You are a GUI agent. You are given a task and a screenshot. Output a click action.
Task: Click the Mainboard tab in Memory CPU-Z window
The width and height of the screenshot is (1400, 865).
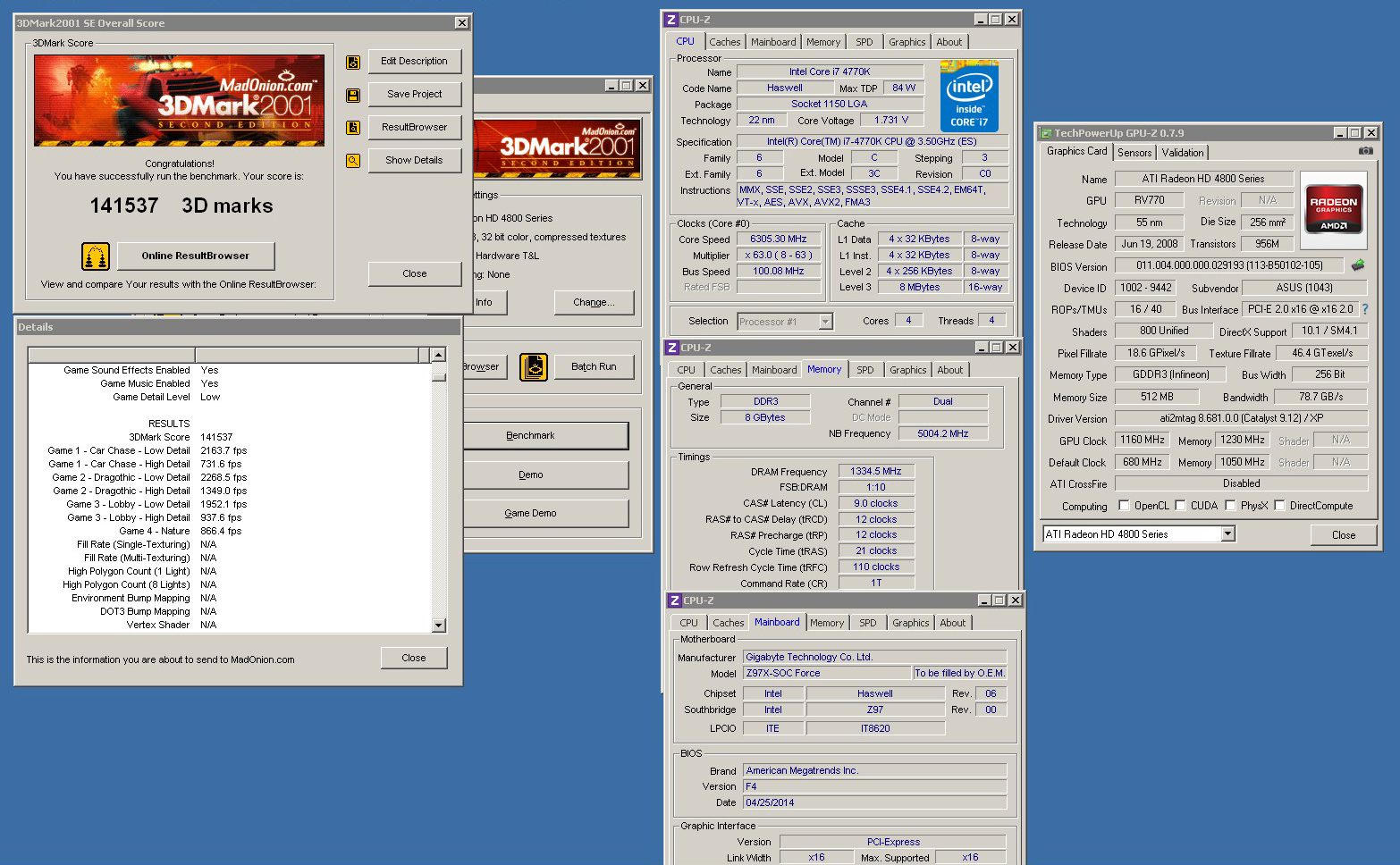pos(774,370)
